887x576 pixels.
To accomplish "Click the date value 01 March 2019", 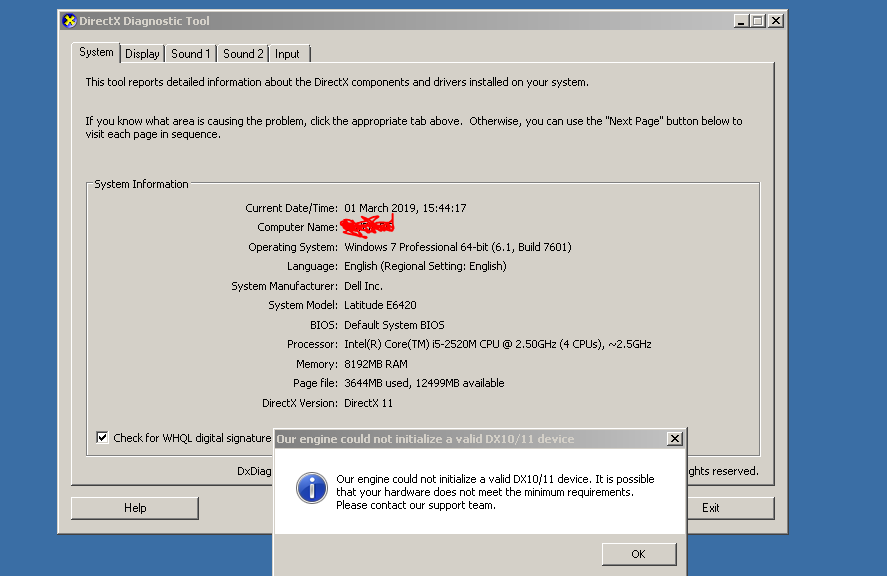I will (405, 208).
